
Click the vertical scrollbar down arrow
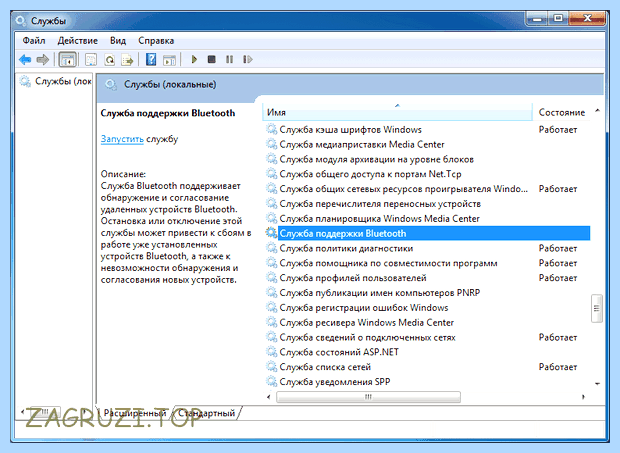pyautogui.click(x=597, y=383)
